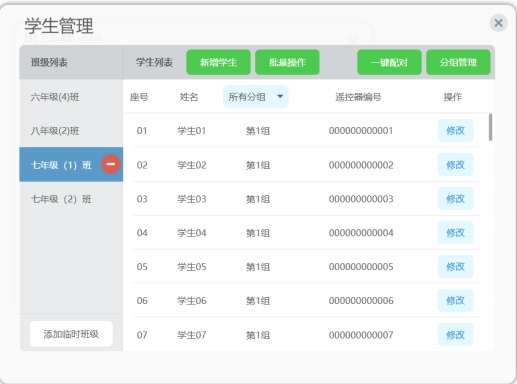Open 分组管理 group management

coord(458,62)
